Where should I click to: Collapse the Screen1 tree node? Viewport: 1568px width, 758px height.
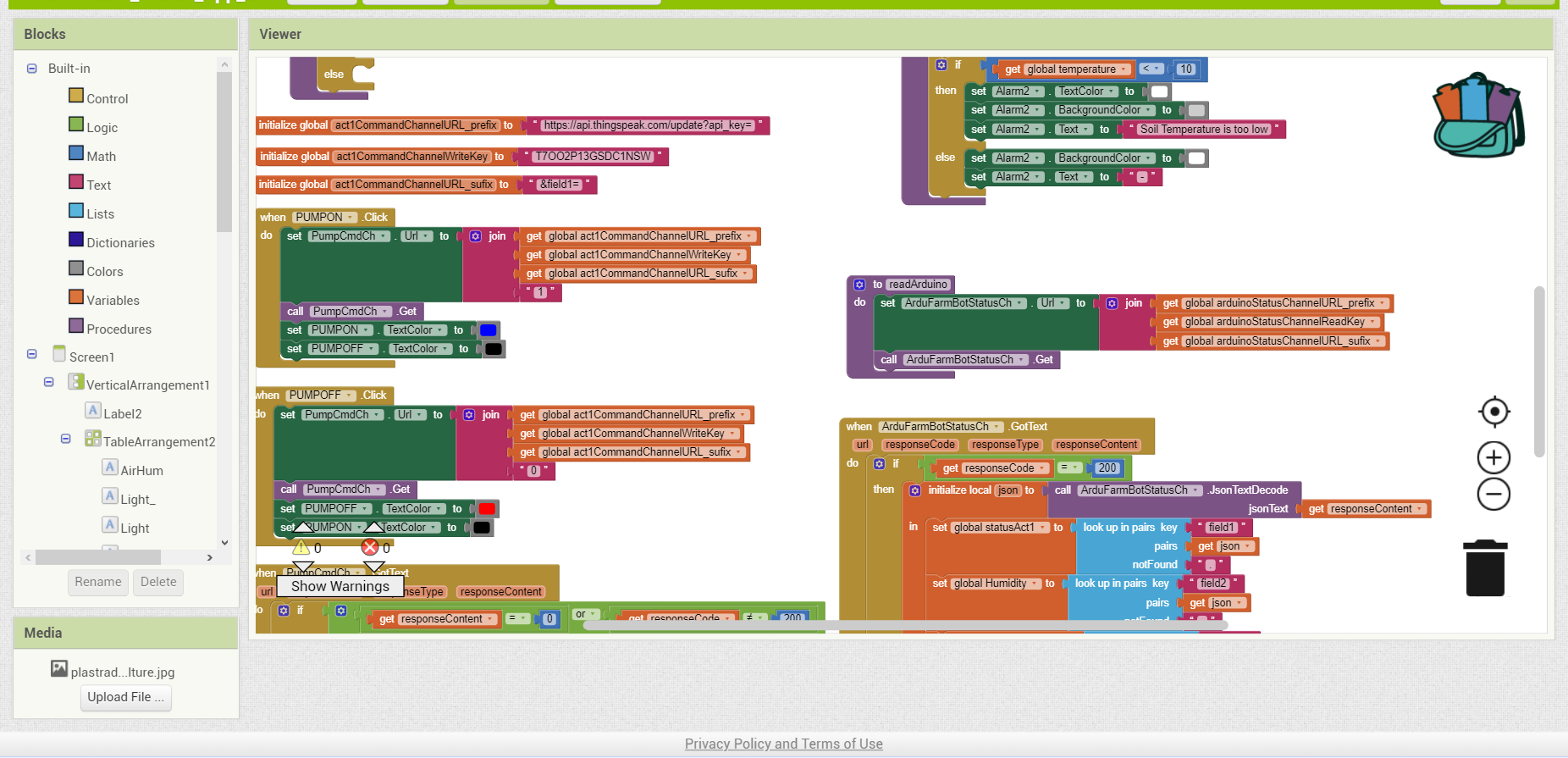pyautogui.click(x=31, y=354)
